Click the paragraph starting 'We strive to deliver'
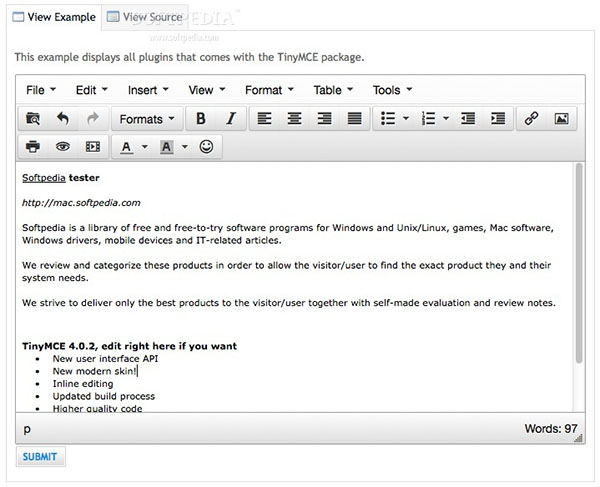Screen dimensions: 600x487 [289, 303]
